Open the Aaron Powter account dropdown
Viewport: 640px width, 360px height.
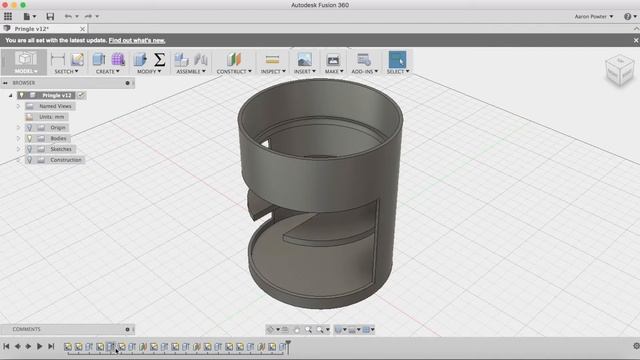pyautogui.click(x=594, y=17)
